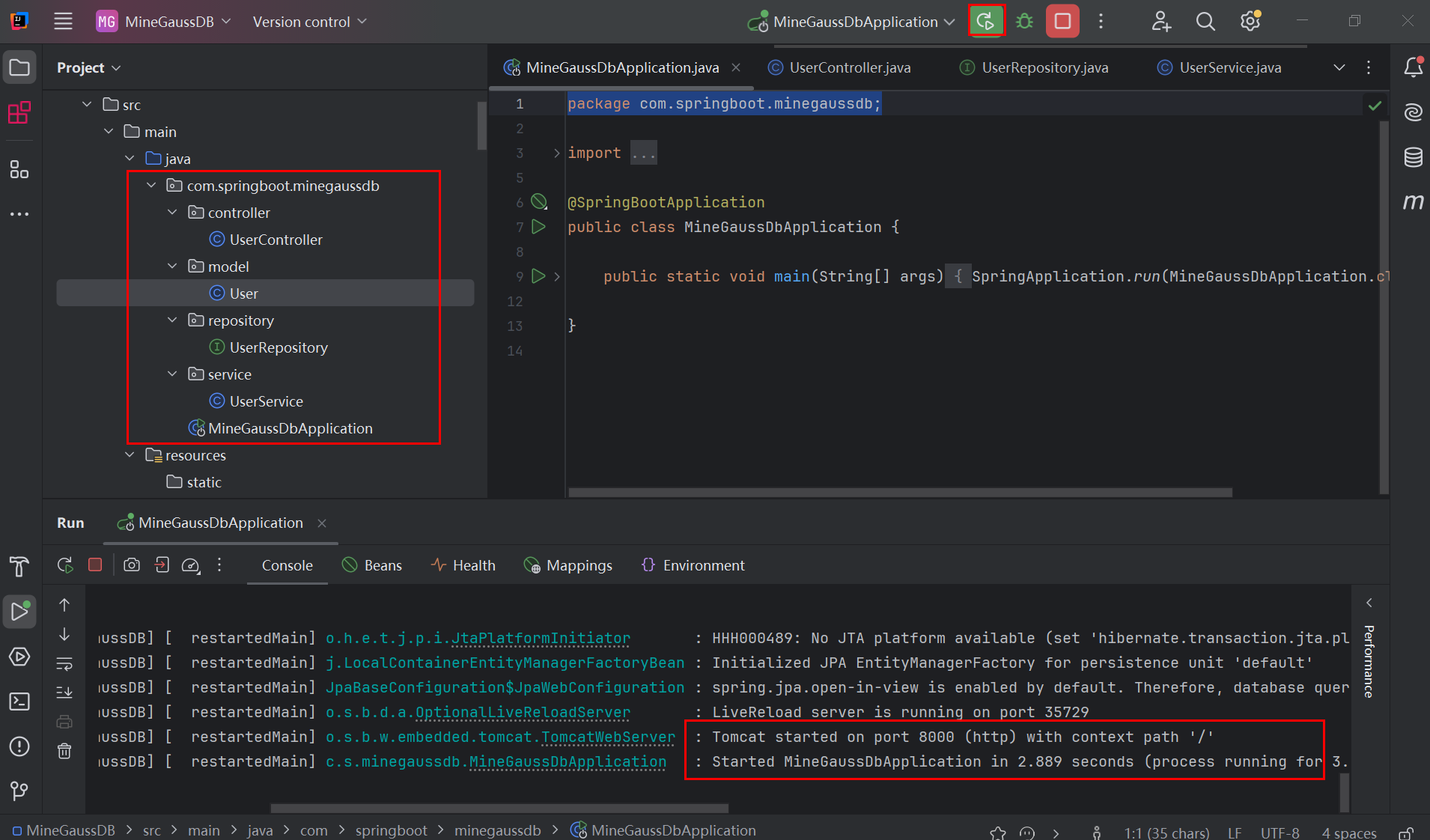Screen dimensions: 1430x840
Task: Open the Build hammer tool window
Action: (x=19, y=567)
